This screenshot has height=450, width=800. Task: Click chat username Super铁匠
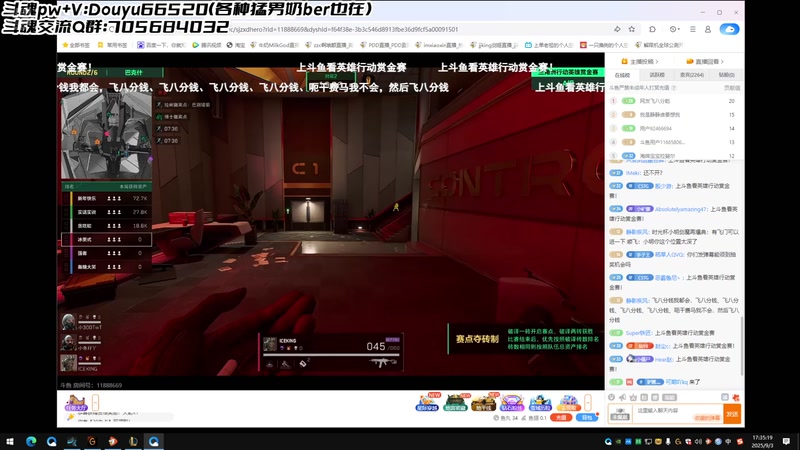coord(639,333)
